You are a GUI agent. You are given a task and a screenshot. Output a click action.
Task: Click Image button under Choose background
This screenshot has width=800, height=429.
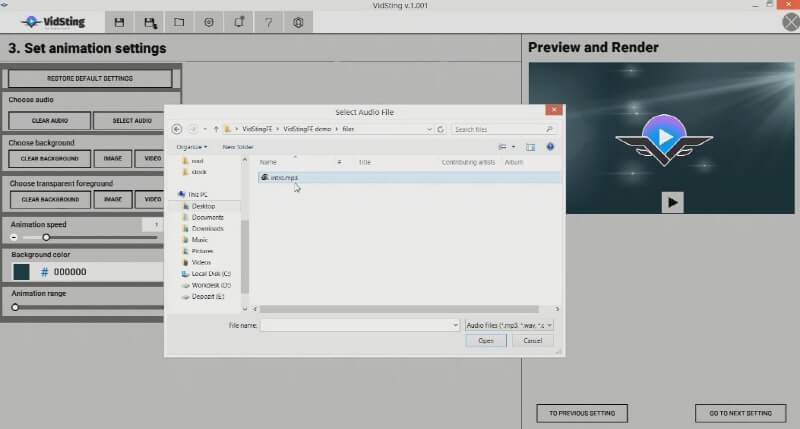pos(113,159)
